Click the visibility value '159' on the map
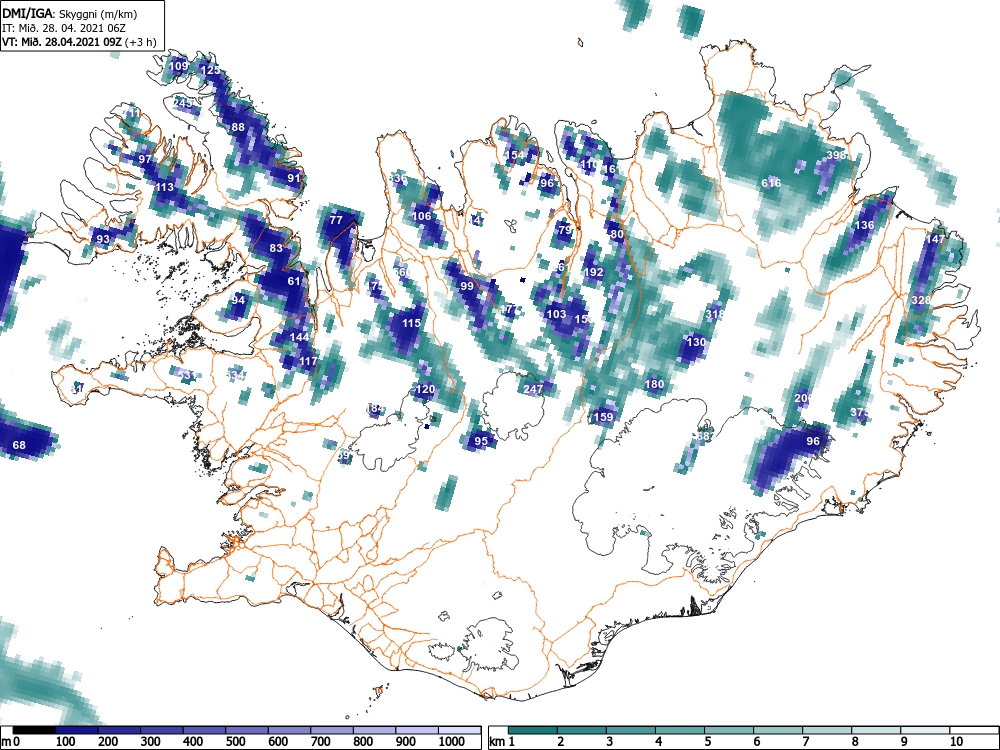Viewport: 1000px width, 750px height. click(x=603, y=417)
